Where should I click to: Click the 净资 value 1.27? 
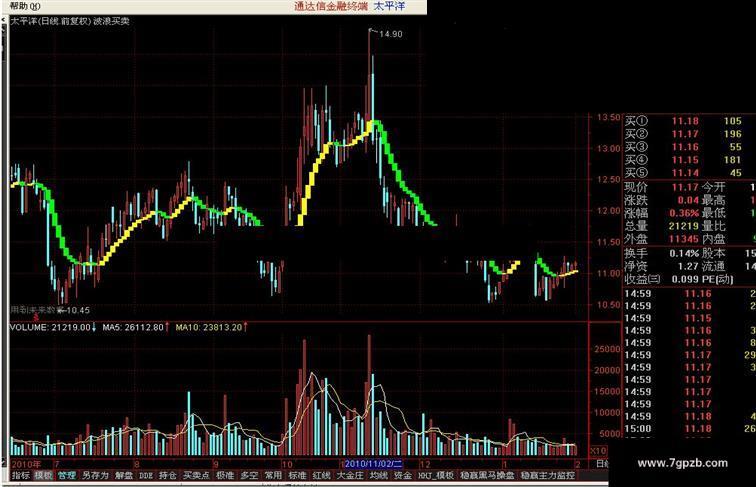(688, 266)
